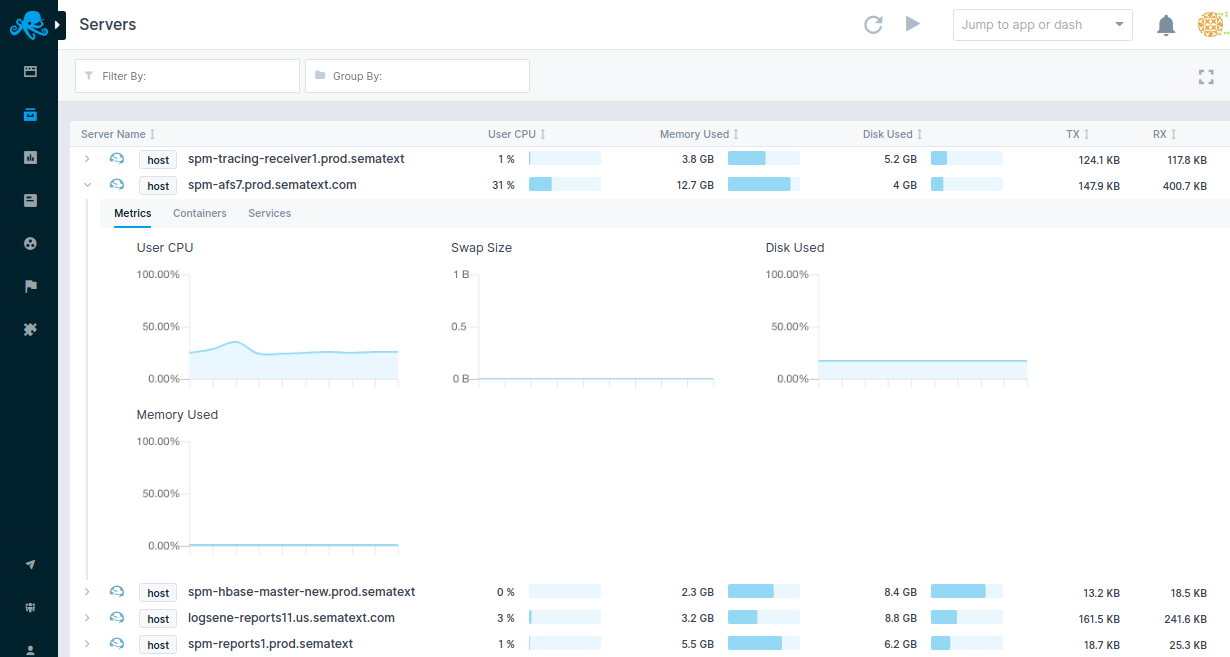Click agent icon on spm-tracing-receiver1 row
The width and height of the screenshot is (1230, 657).
[117, 159]
